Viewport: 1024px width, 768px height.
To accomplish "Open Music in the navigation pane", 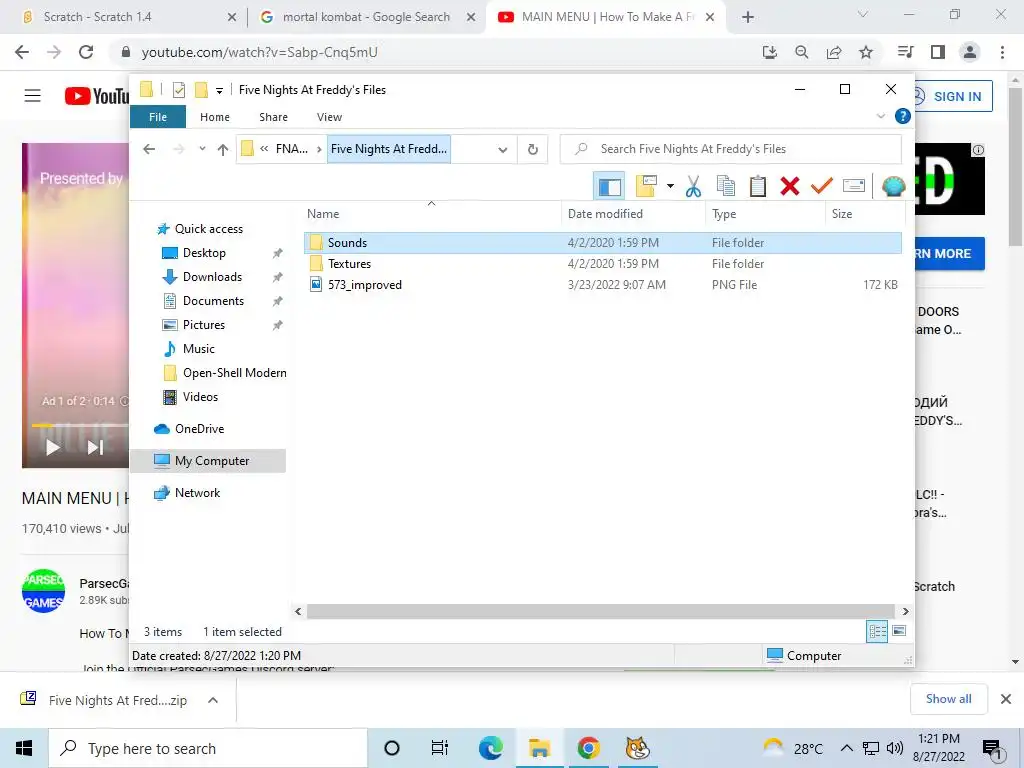I will coord(188,349).
